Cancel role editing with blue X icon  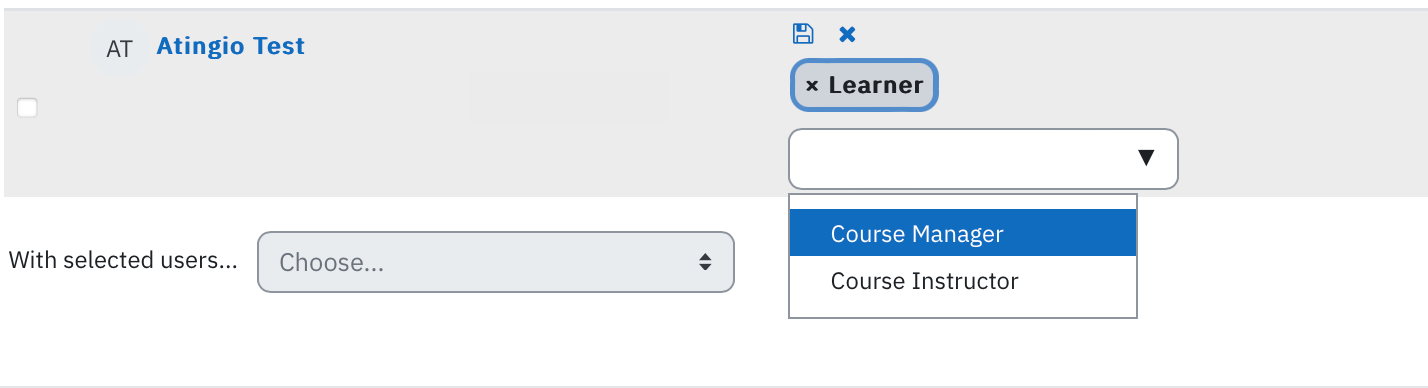tap(847, 35)
